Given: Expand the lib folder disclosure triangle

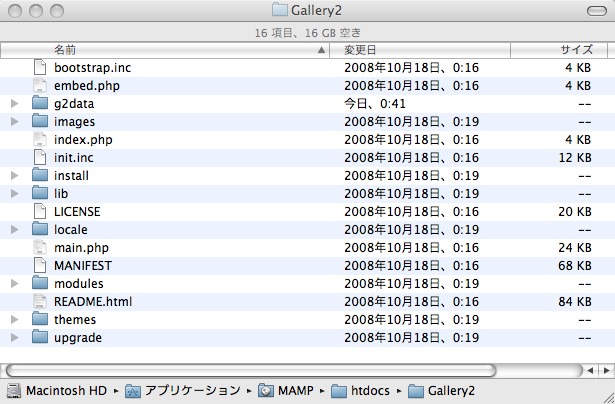Looking at the screenshot, I should click(x=15, y=193).
